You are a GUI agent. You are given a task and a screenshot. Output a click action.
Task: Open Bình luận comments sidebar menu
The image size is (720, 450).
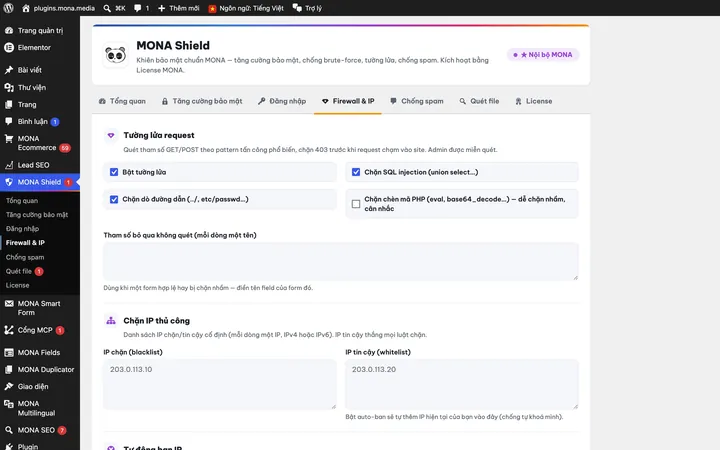(x=40, y=121)
